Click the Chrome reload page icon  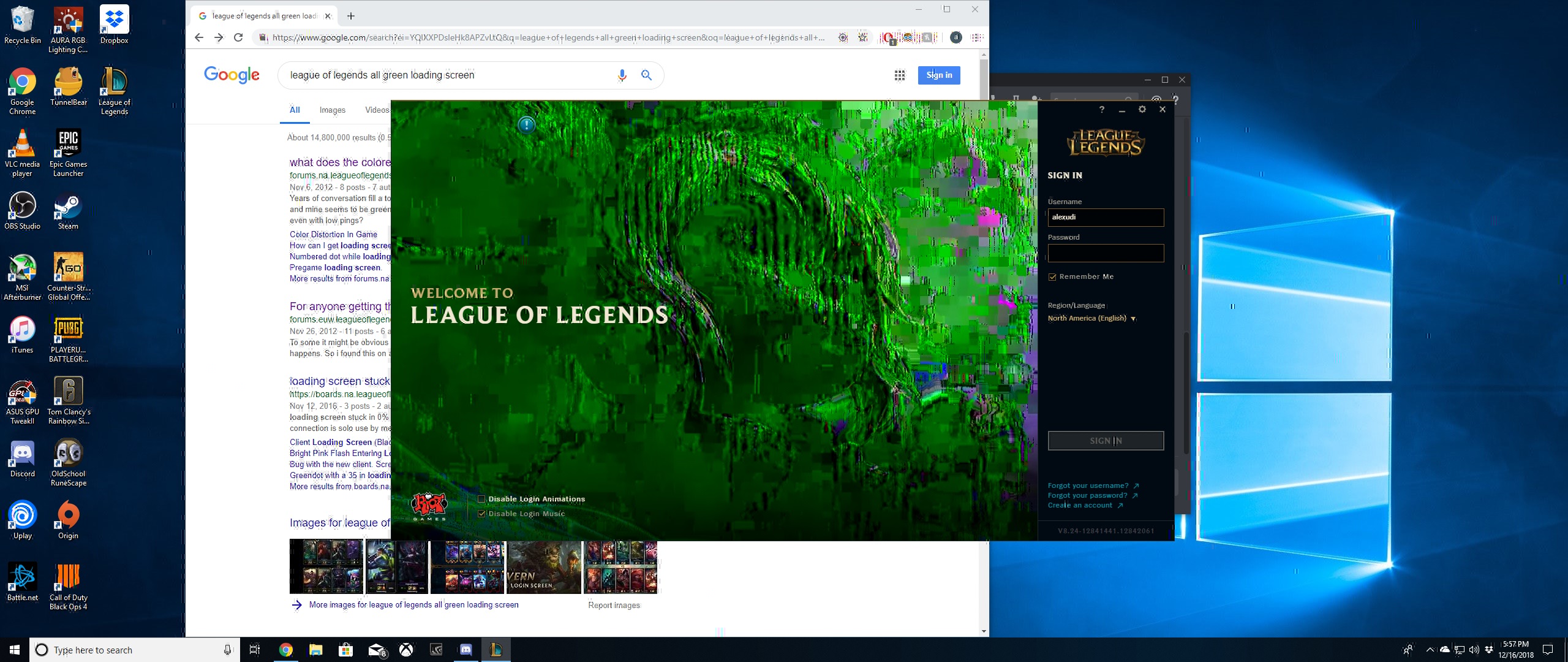238,37
